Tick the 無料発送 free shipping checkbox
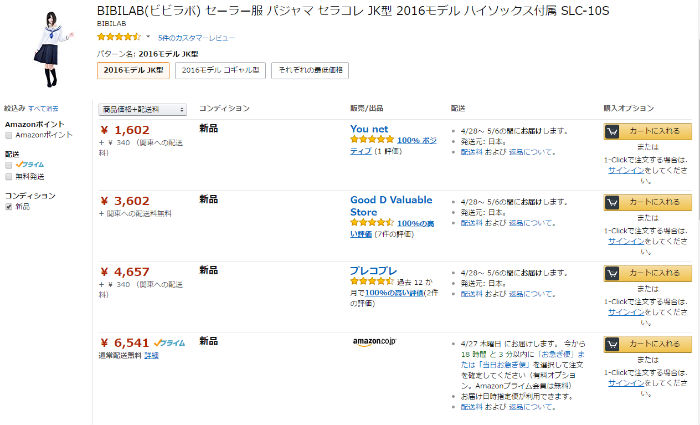This screenshot has width=700, height=425. (x=9, y=175)
